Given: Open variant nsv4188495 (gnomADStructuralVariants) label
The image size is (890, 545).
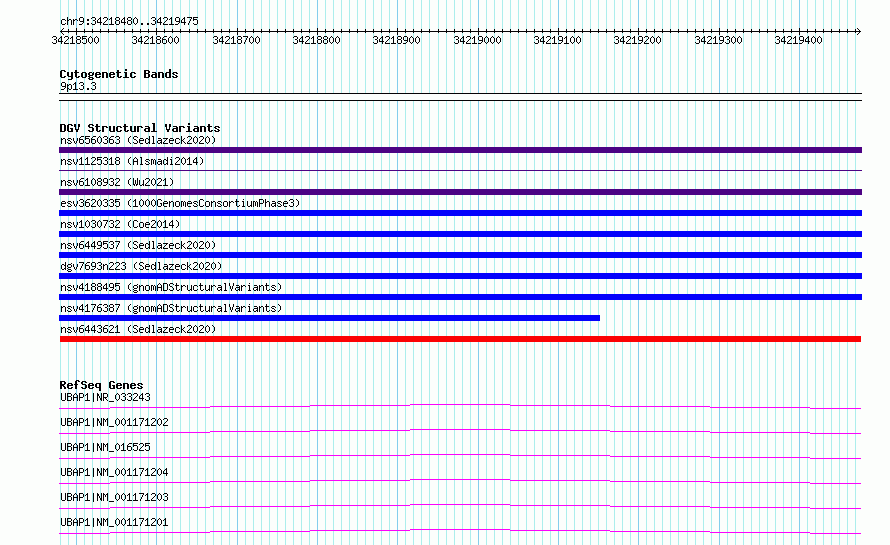Looking at the screenshot, I should (171, 287).
